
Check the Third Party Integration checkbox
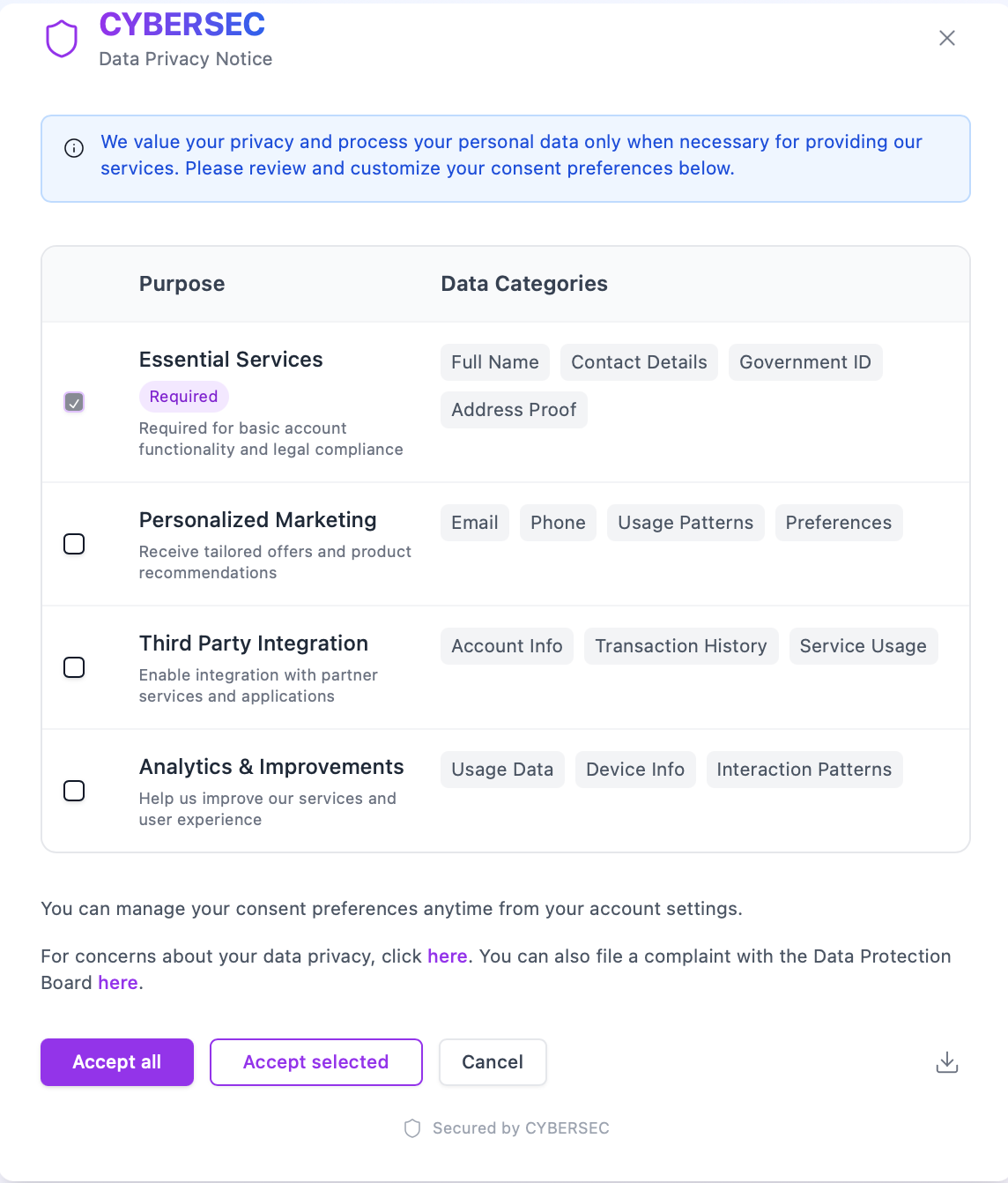74,667
